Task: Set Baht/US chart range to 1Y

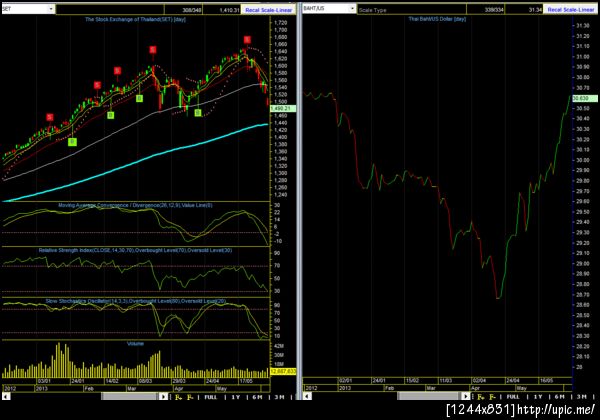Action: 538,397
